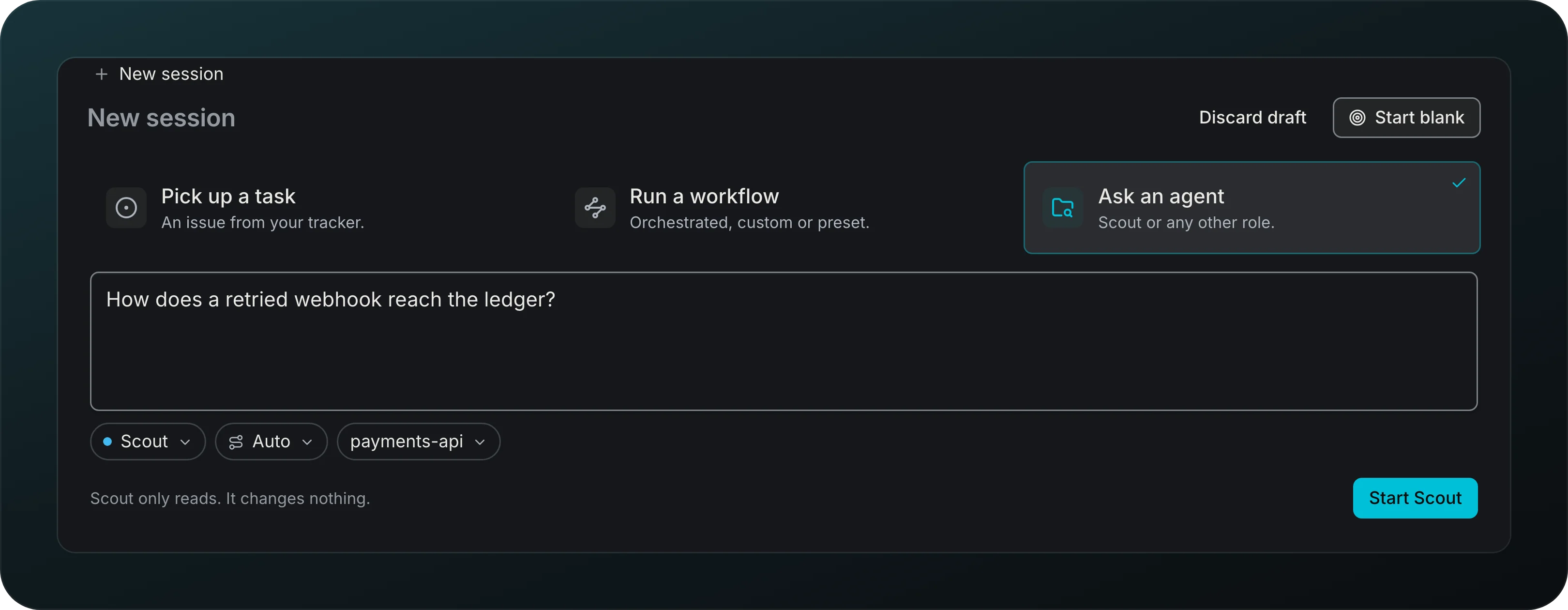Click "Scout only reads. It changes nothing." text

(x=230, y=499)
